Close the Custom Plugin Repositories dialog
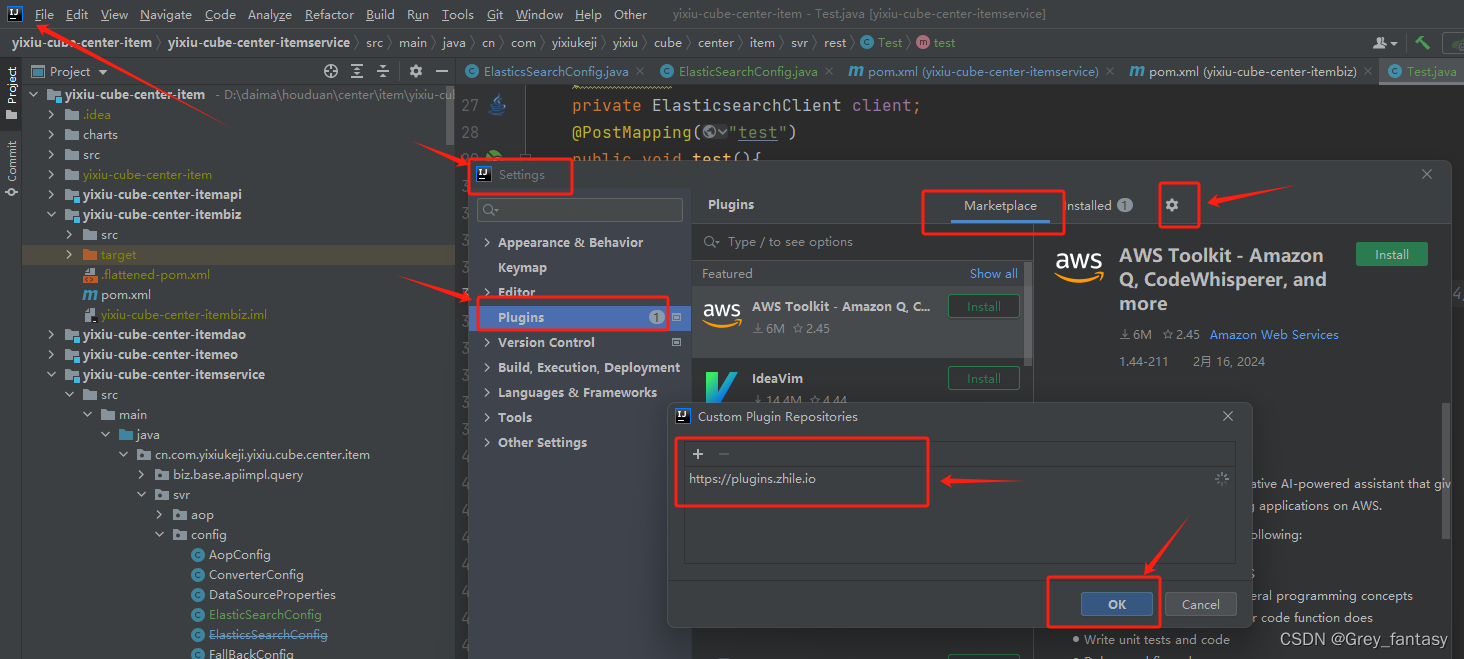The image size is (1464, 659). tap(1228, 416)
